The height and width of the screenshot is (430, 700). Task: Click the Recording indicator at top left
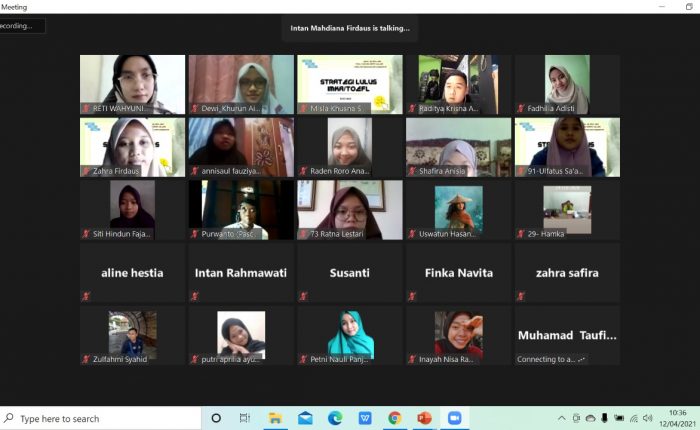[22, 26]
